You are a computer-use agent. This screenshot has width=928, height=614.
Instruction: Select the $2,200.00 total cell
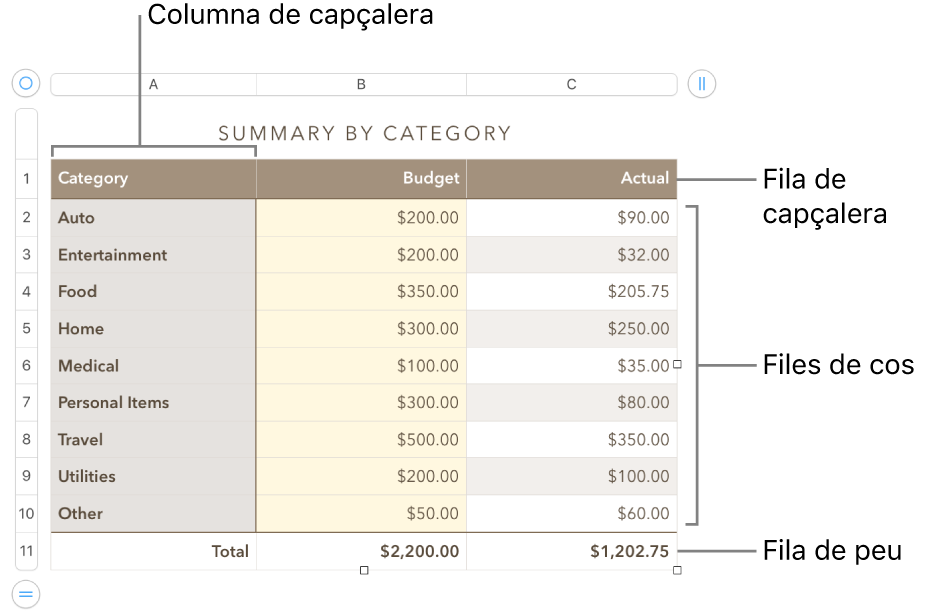pyautogui.click(x=360, y=551)
